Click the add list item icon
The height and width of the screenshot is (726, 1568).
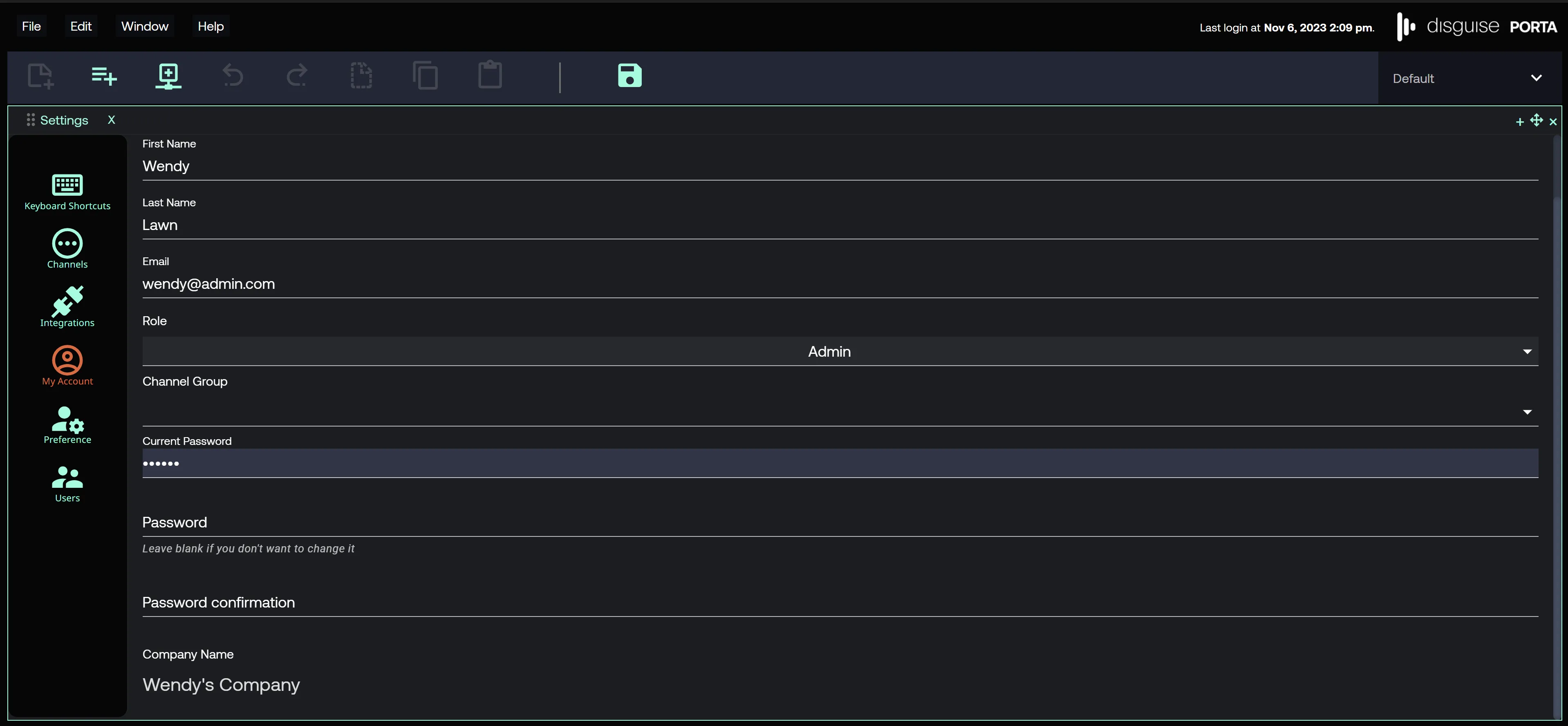point(104,76)
